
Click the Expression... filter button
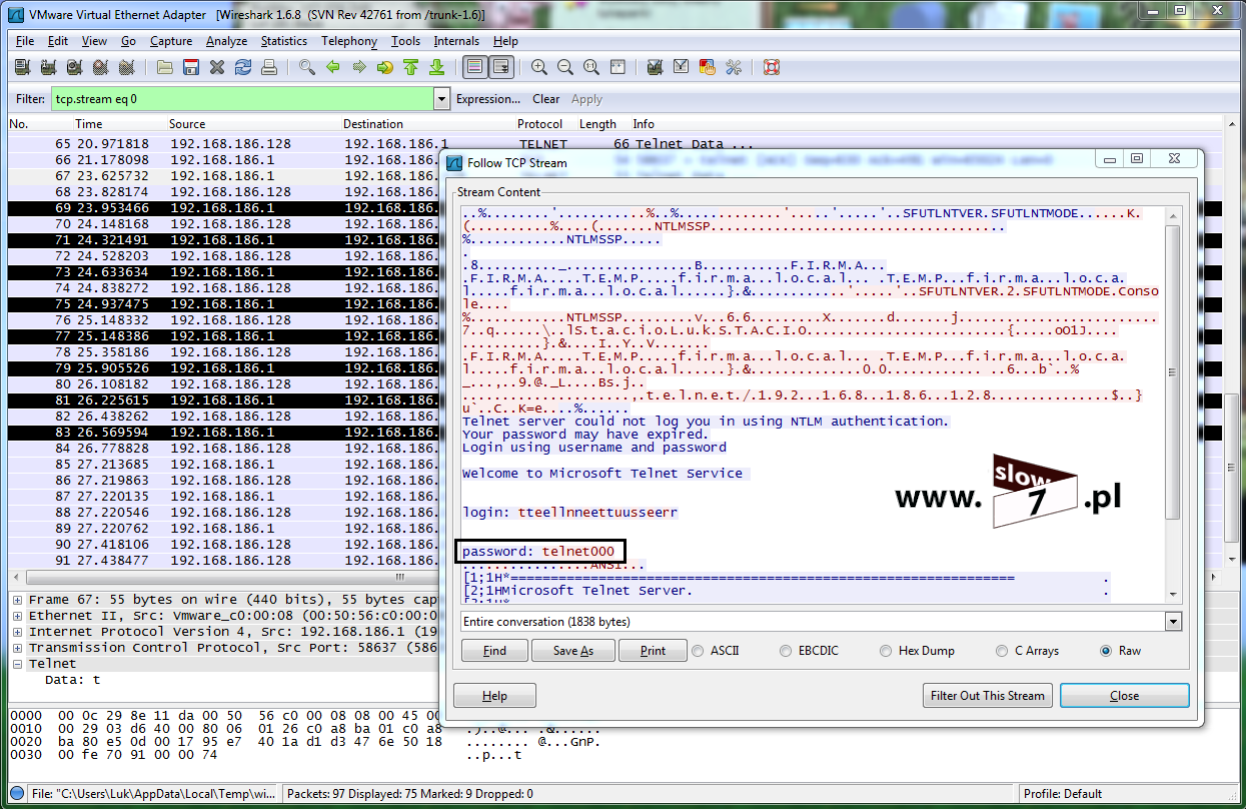(x=488, y=99)
